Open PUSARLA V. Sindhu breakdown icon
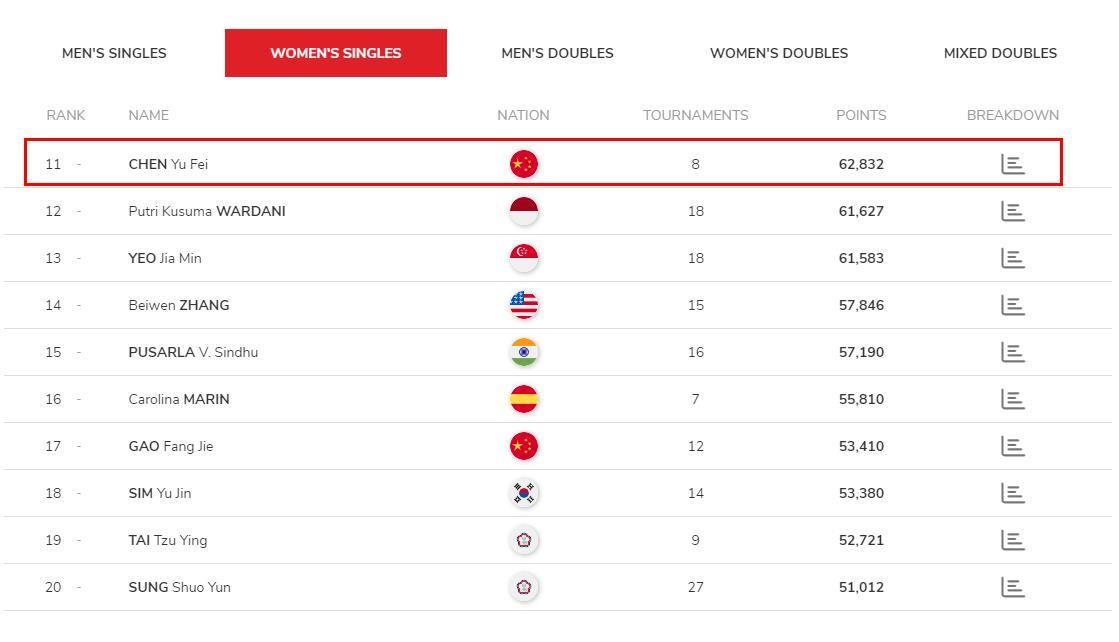1119x642 pixels. pyautogui.click(x=1013, y=352)
